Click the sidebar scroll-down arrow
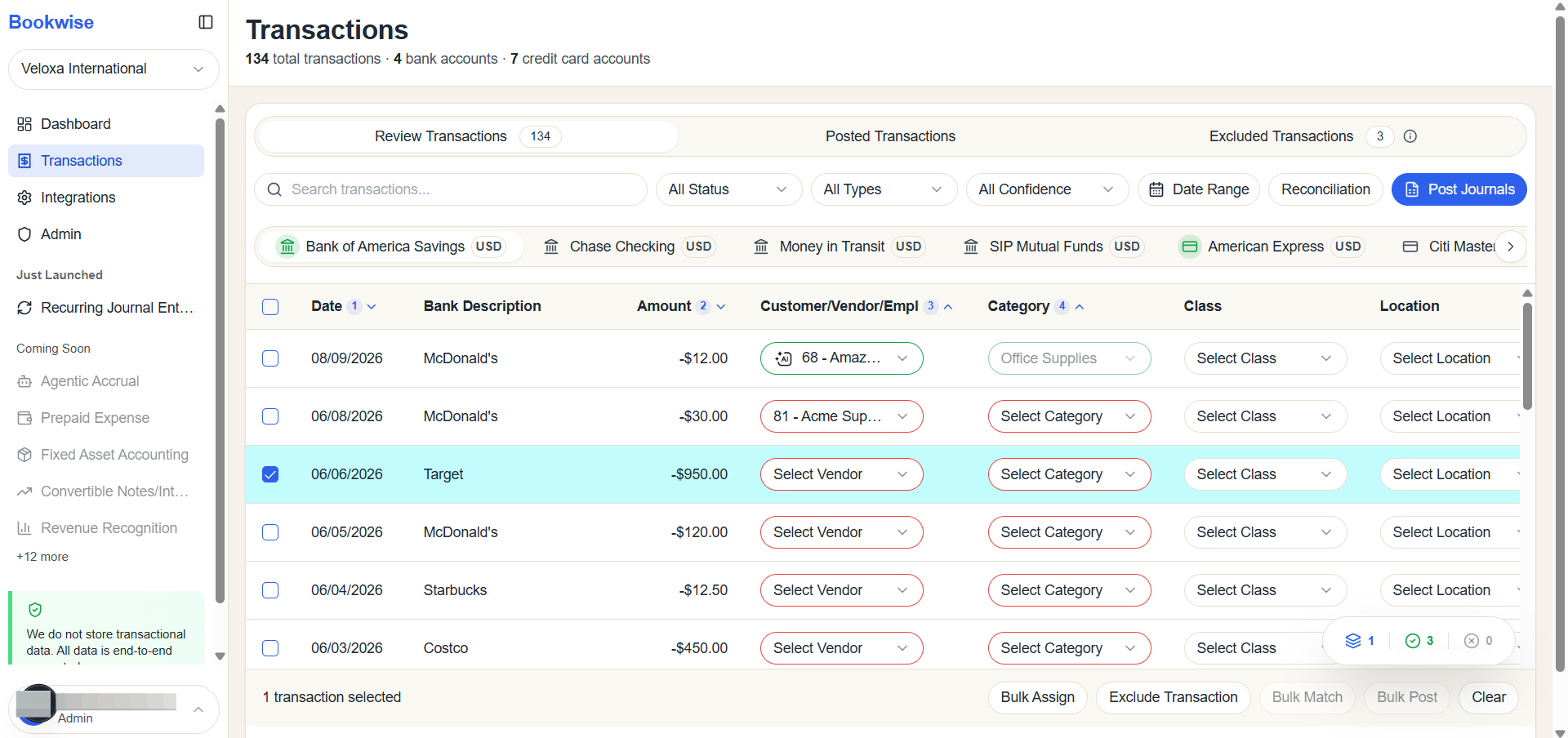Screen dimensions: 1568x738 coord(220,656)
